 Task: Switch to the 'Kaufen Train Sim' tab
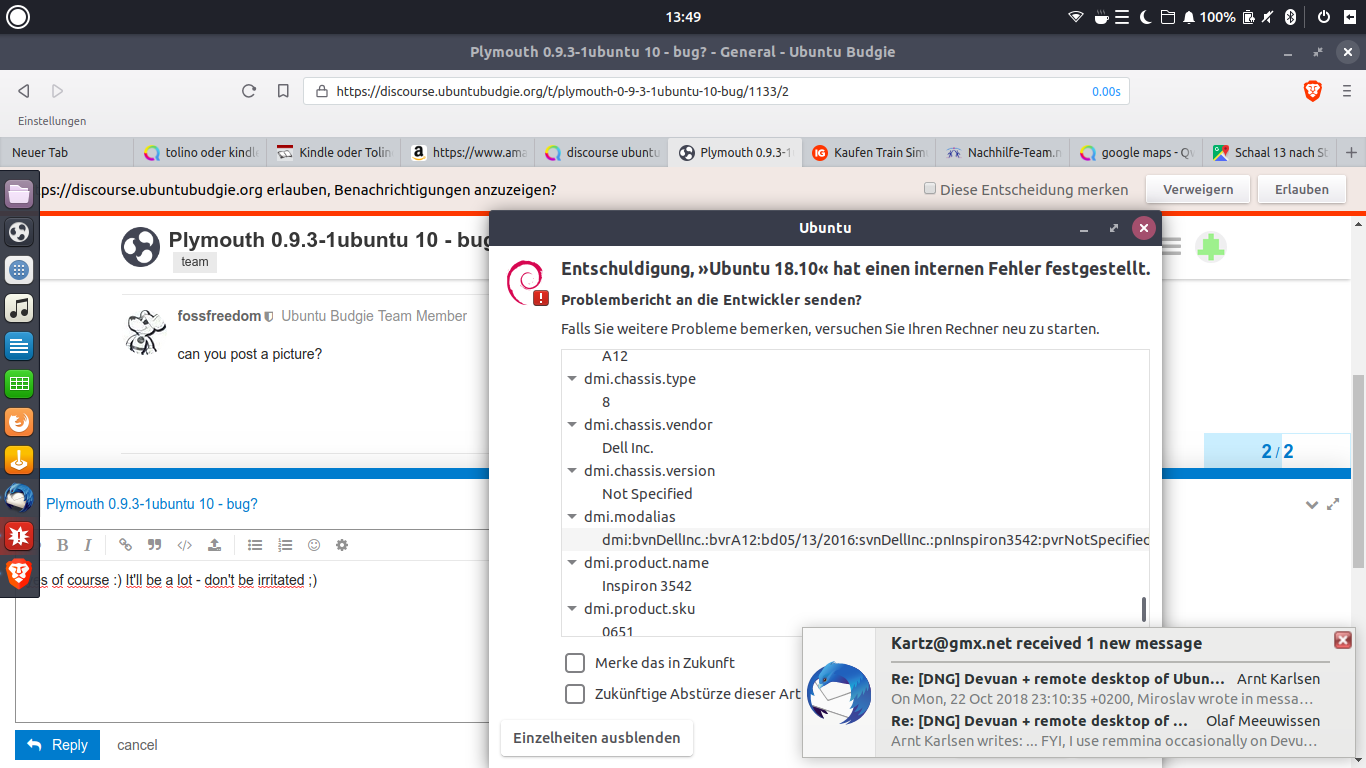(869, 153)
